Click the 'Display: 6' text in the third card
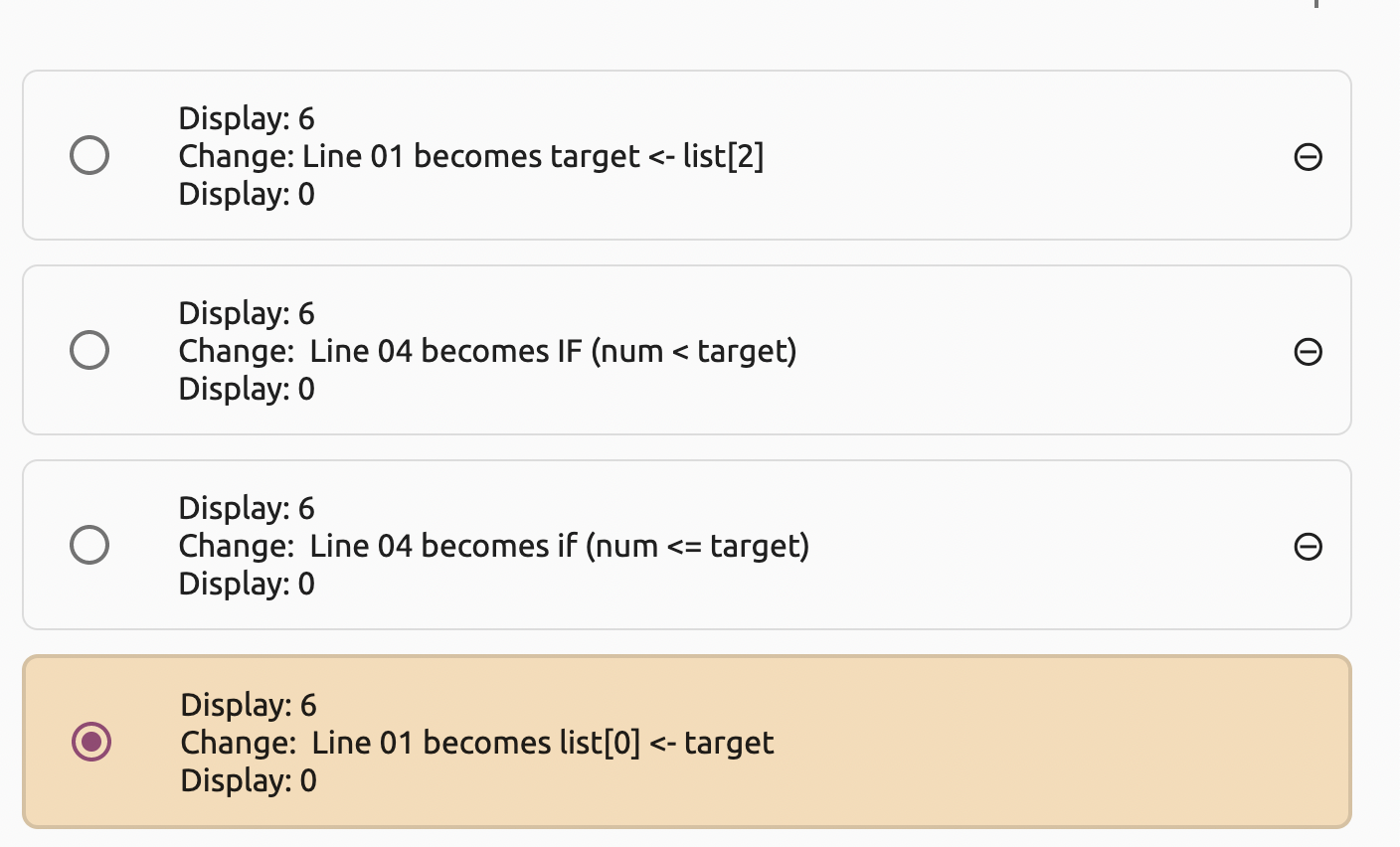Image resolution: width=1400 pixels, height=847 pixels. [x=247, y=508]
